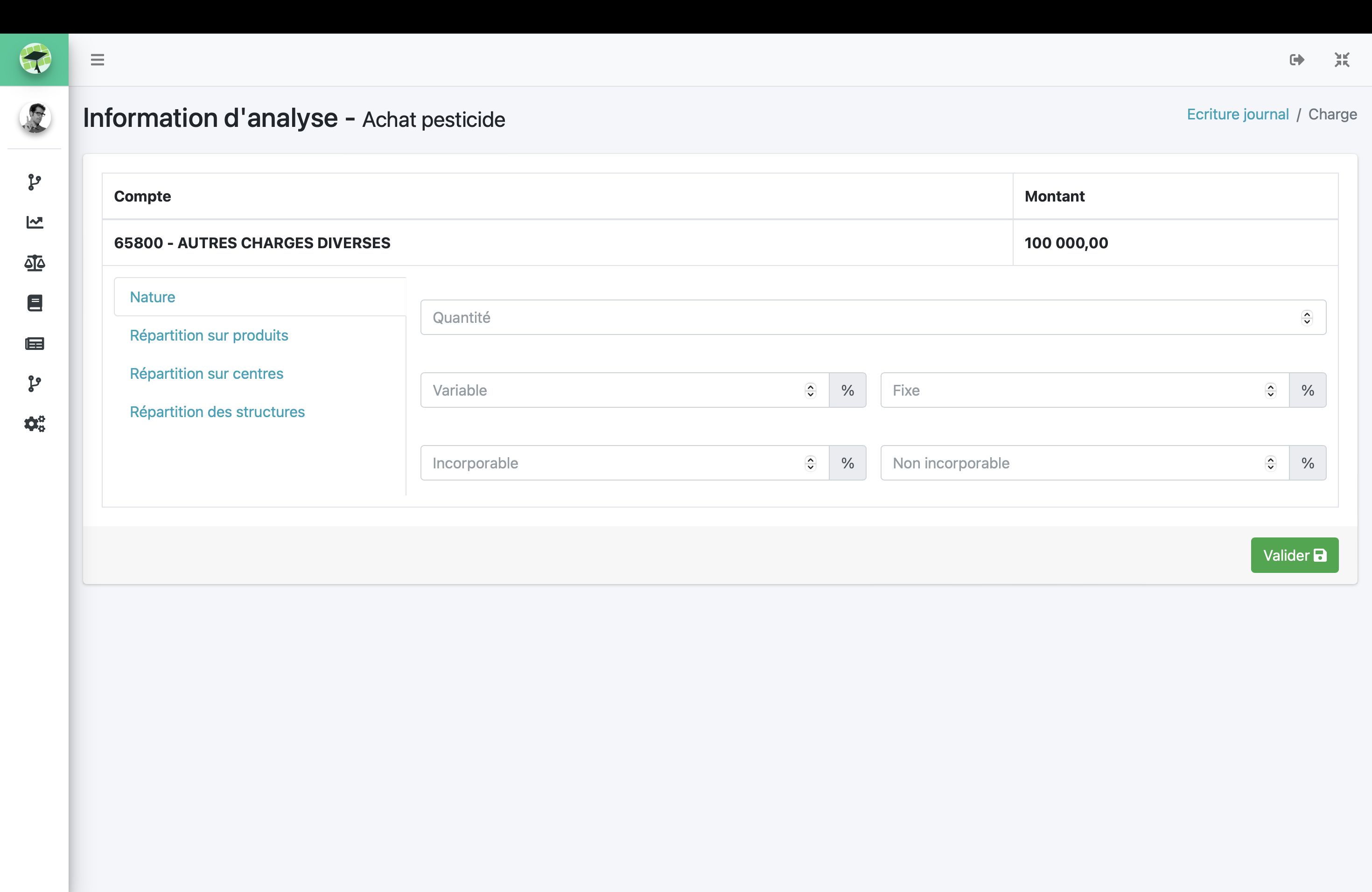Follow the Ecriture journal breadcrumb link
The width and height of the screenshot is (1372, 892).
(1237, 114)
